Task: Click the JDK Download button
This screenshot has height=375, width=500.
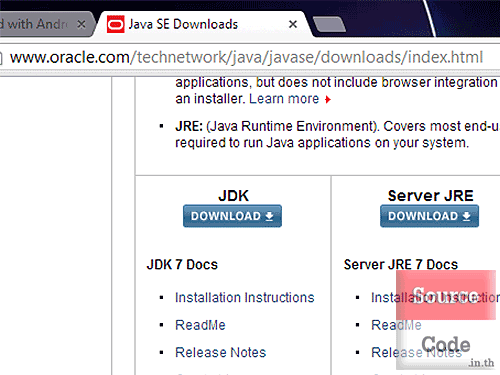Action: [232, 216]
